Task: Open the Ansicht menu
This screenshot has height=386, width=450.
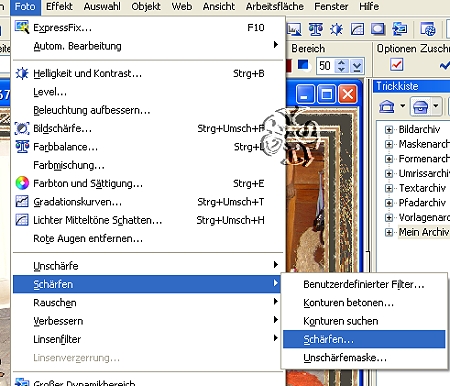Action: coord(219,7)
